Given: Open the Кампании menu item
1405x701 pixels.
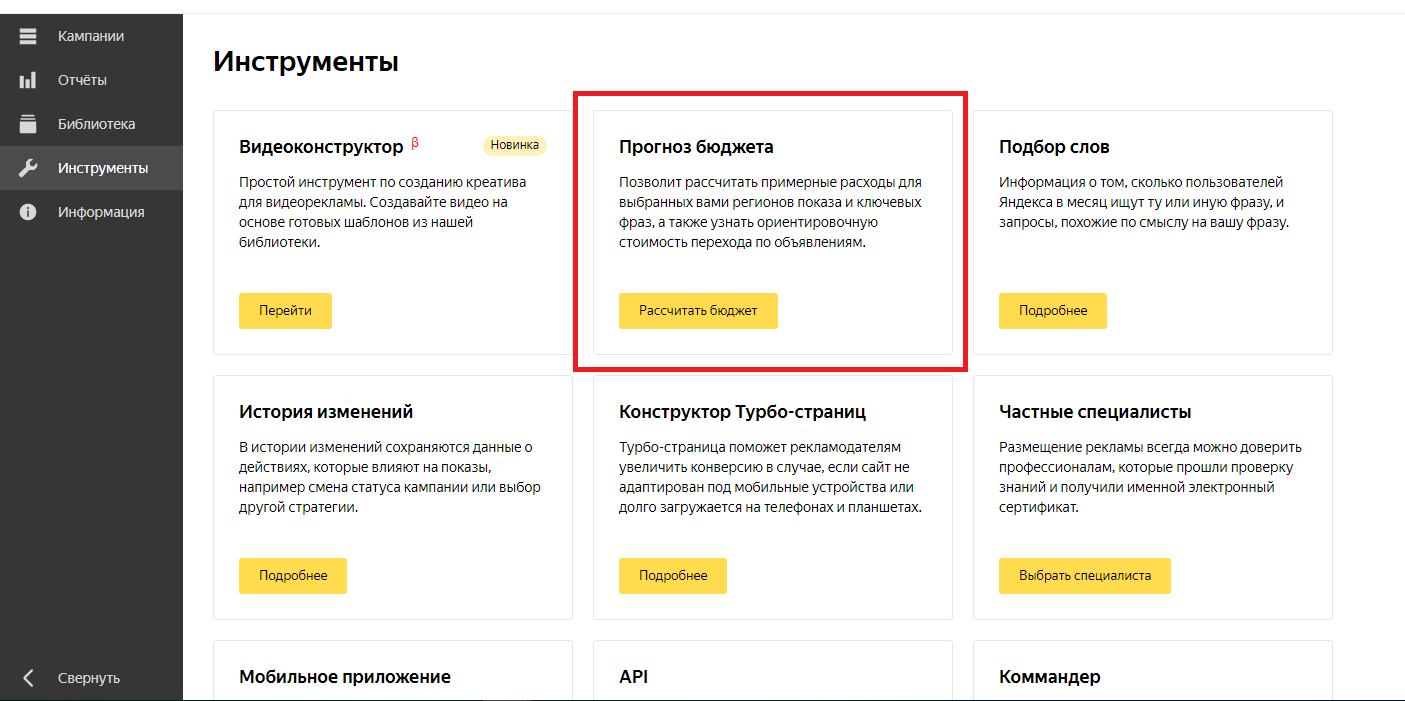Looking at the screenshot, I should point(91,36).
